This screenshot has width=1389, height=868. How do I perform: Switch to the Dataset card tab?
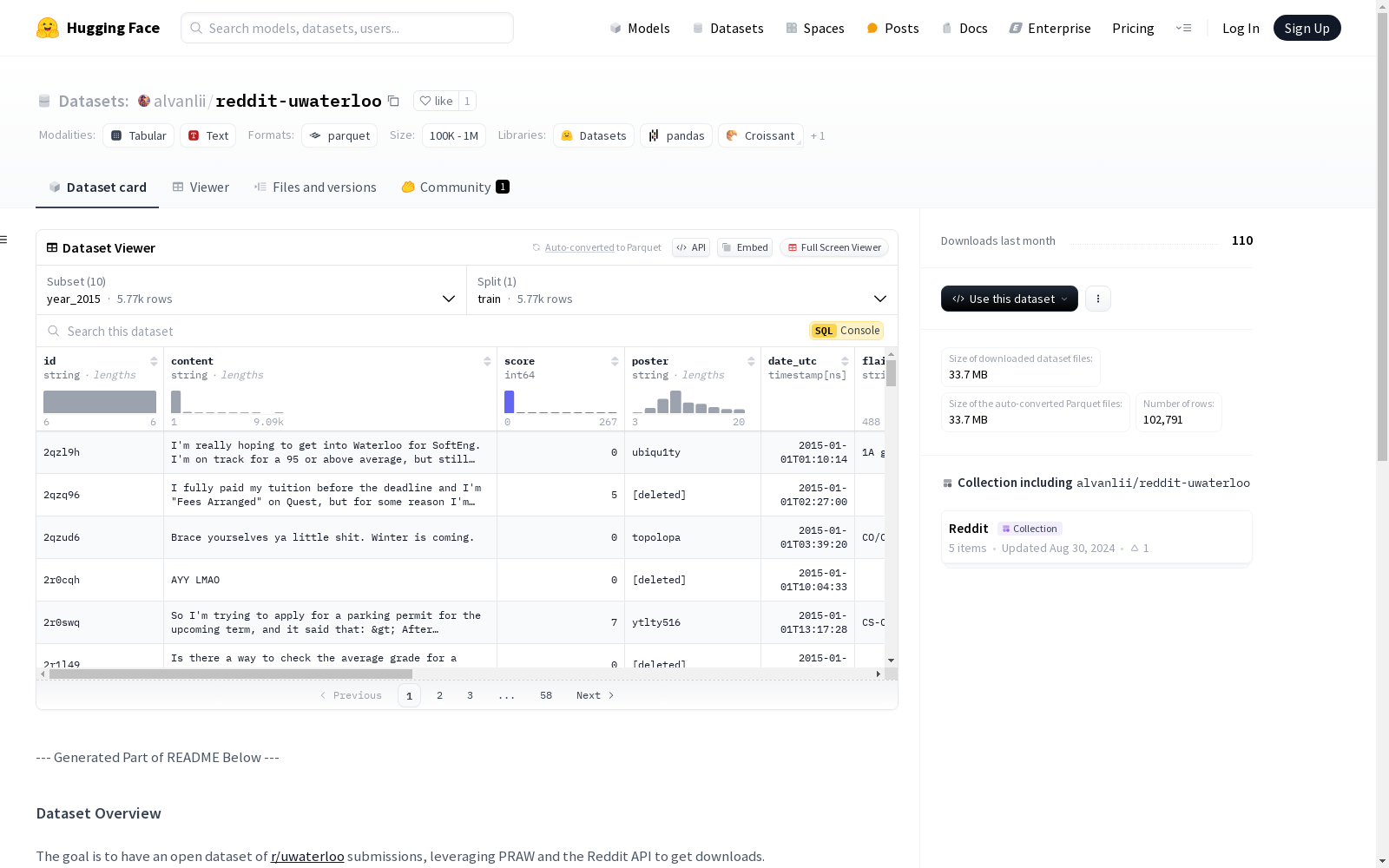(x=97, y=187)
